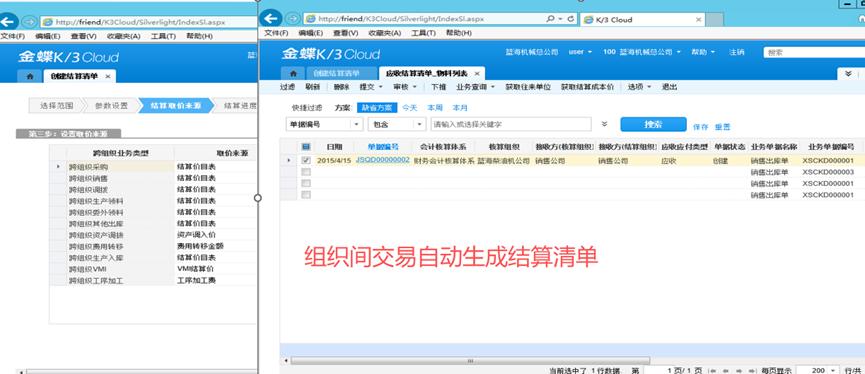The height and width of the screenshot is (374, 865).
Task: Open a new blank browser tab
Action: [x=715, y=19]
